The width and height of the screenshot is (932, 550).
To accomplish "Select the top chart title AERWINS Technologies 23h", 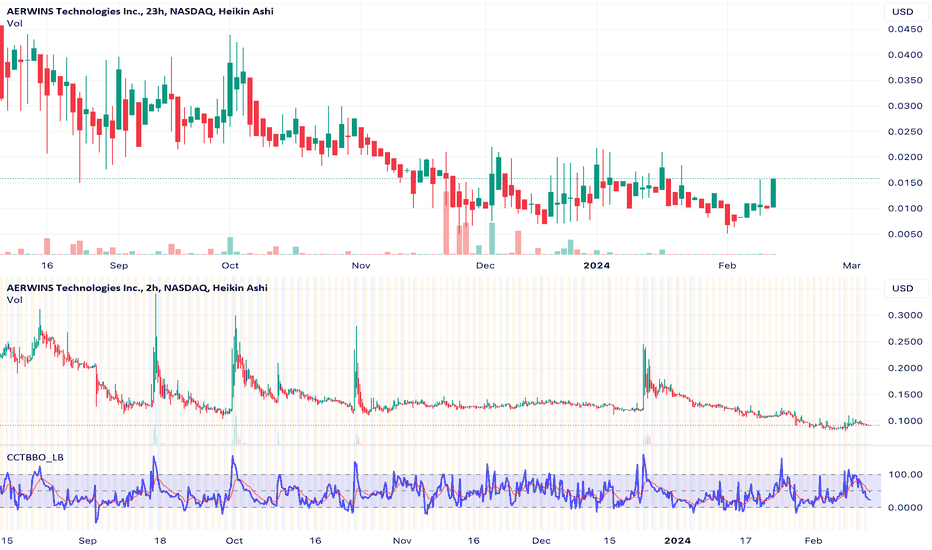I will tap(140, 11).
